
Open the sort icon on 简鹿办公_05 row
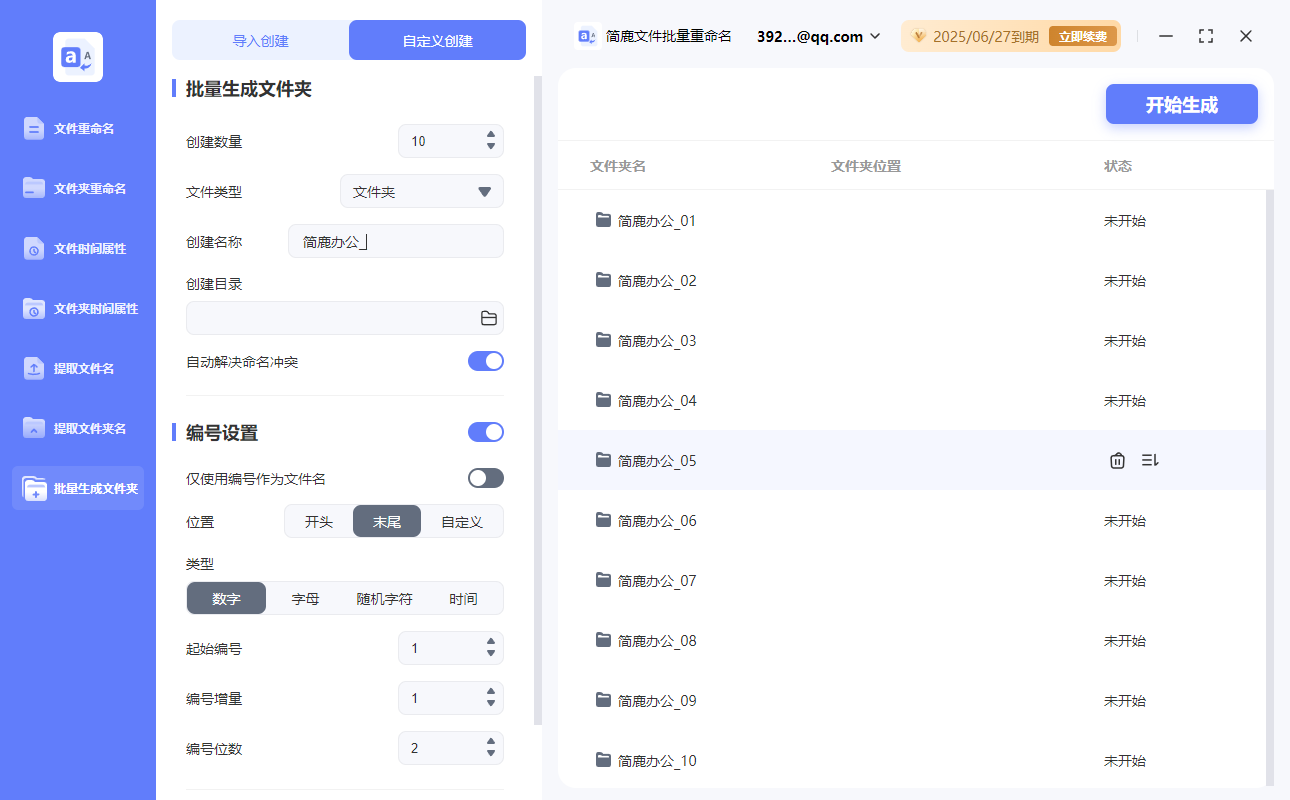point(1150,460)
